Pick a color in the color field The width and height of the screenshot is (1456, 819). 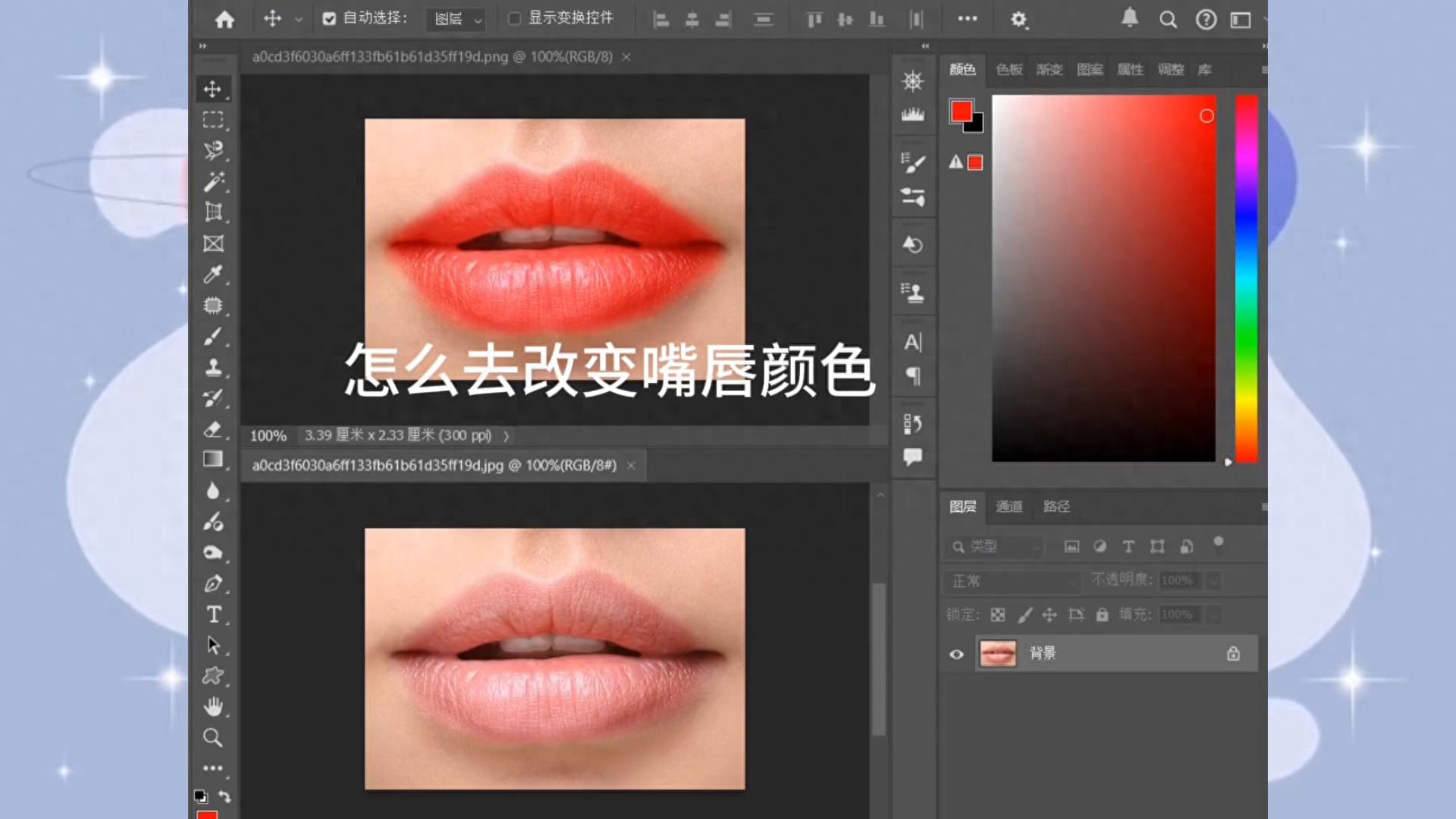click(x=1104, y=278)
